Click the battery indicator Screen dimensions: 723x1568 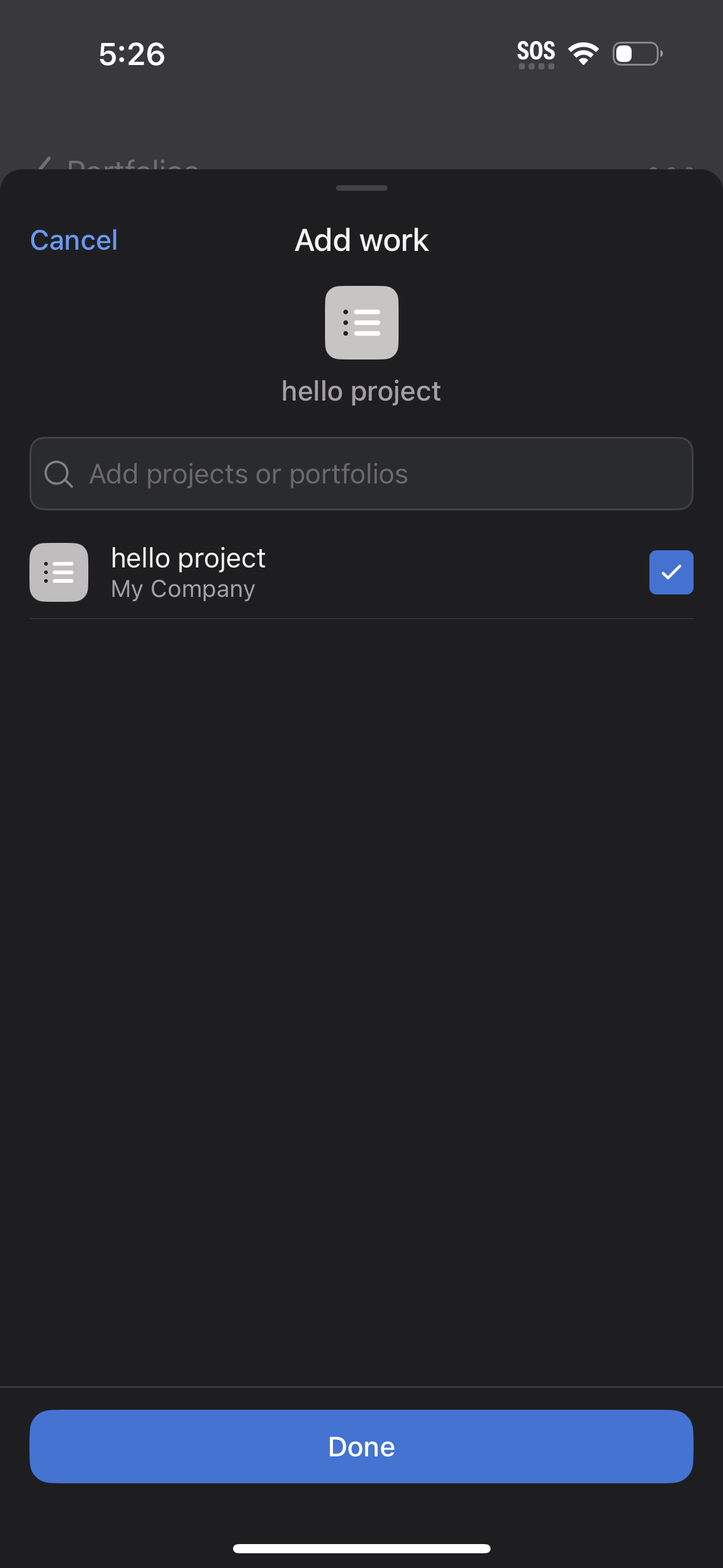tap(635, 54)
